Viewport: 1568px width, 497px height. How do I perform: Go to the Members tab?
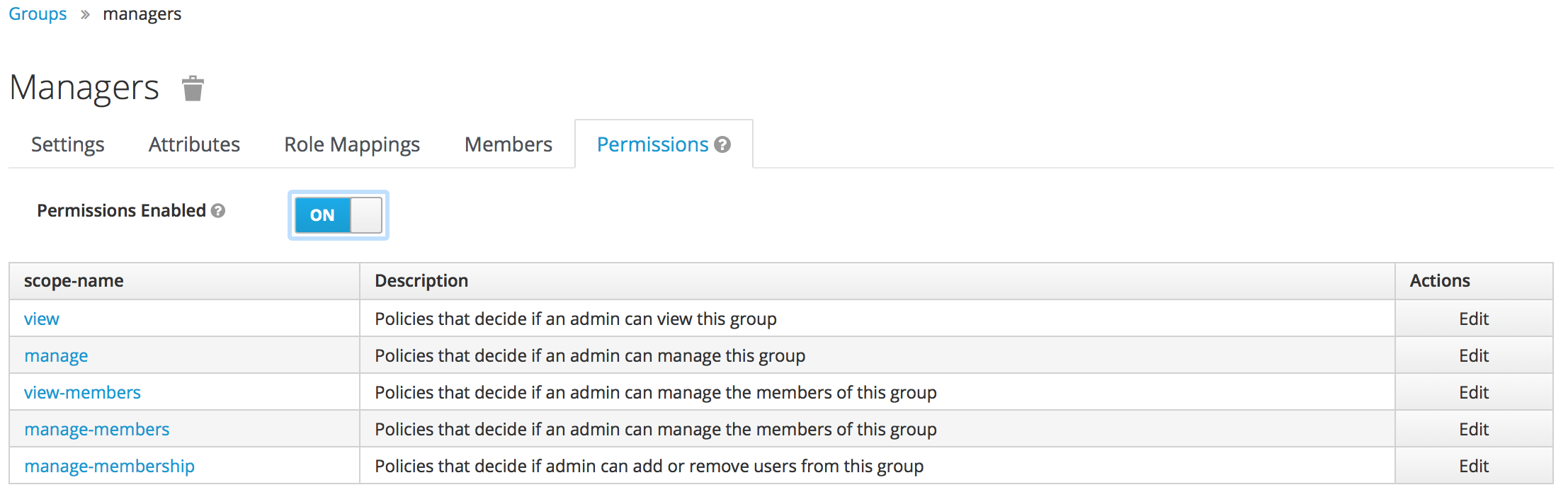click(508, 144)
